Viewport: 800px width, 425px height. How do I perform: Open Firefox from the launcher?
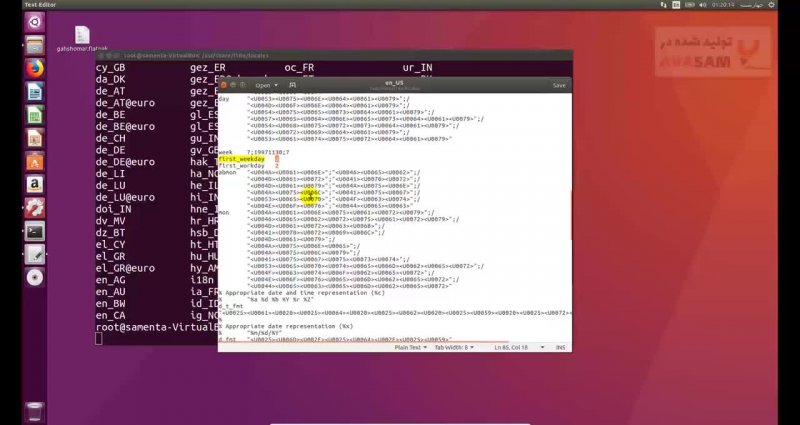(x=33, y=69)
